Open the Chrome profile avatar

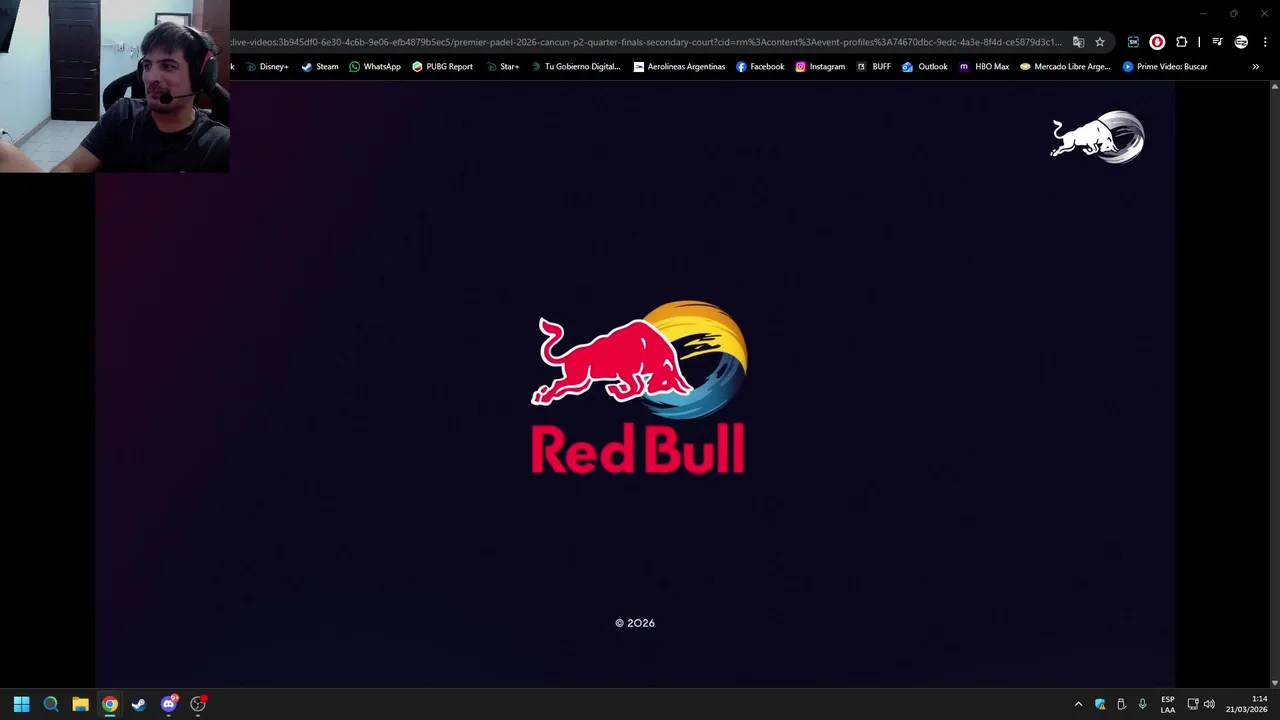click(x=1241, y=42)
